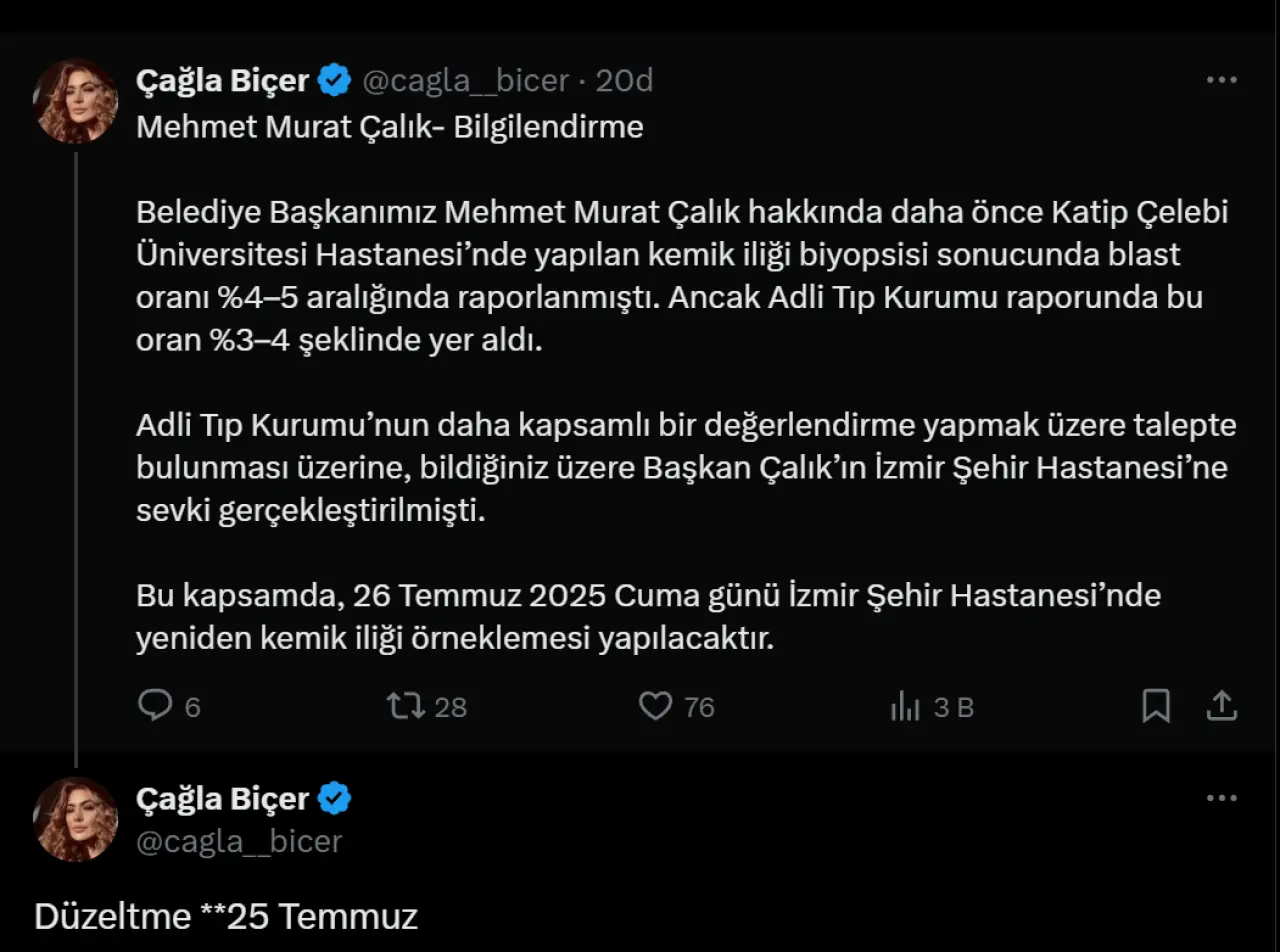This screenshot has height=952, width=1280.
Task: Open the tweet via the 20d timestamp
Action: [x=625, y=81]
